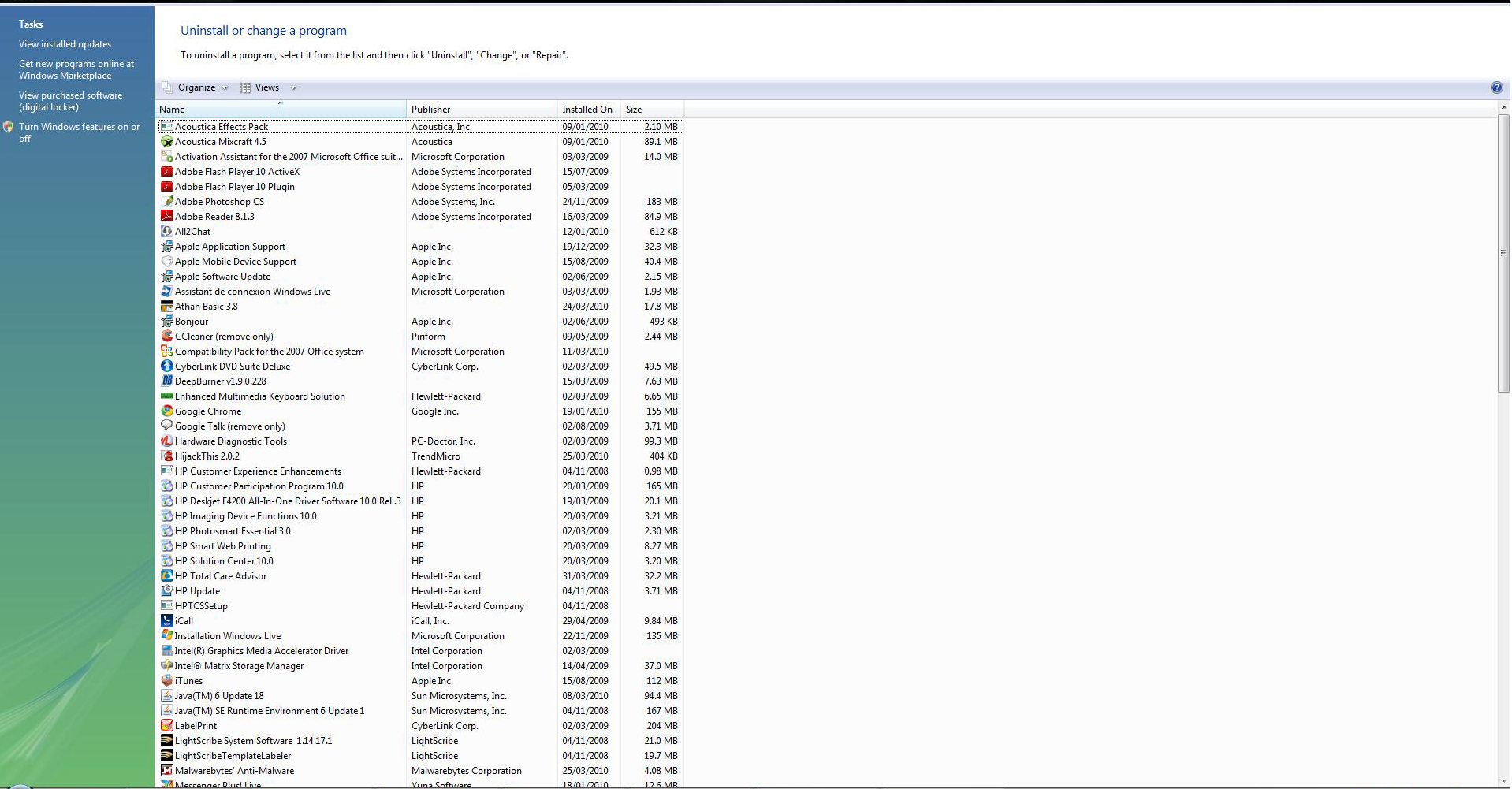The image size is (1512, 789).
Task: Click the Acoustica Mixcraft 4.5 icon
Action: coord(166,142)
